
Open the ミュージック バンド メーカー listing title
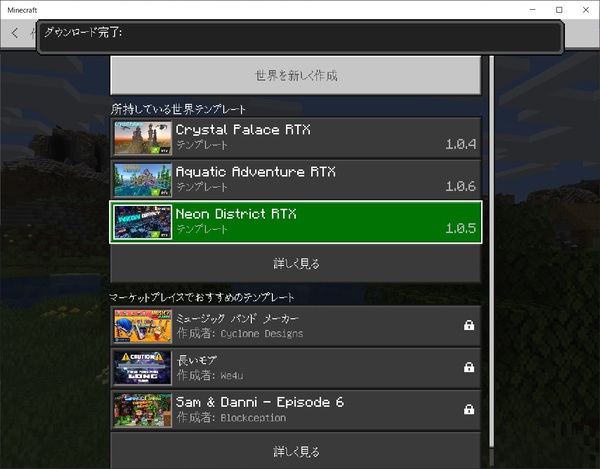point(237,318)
